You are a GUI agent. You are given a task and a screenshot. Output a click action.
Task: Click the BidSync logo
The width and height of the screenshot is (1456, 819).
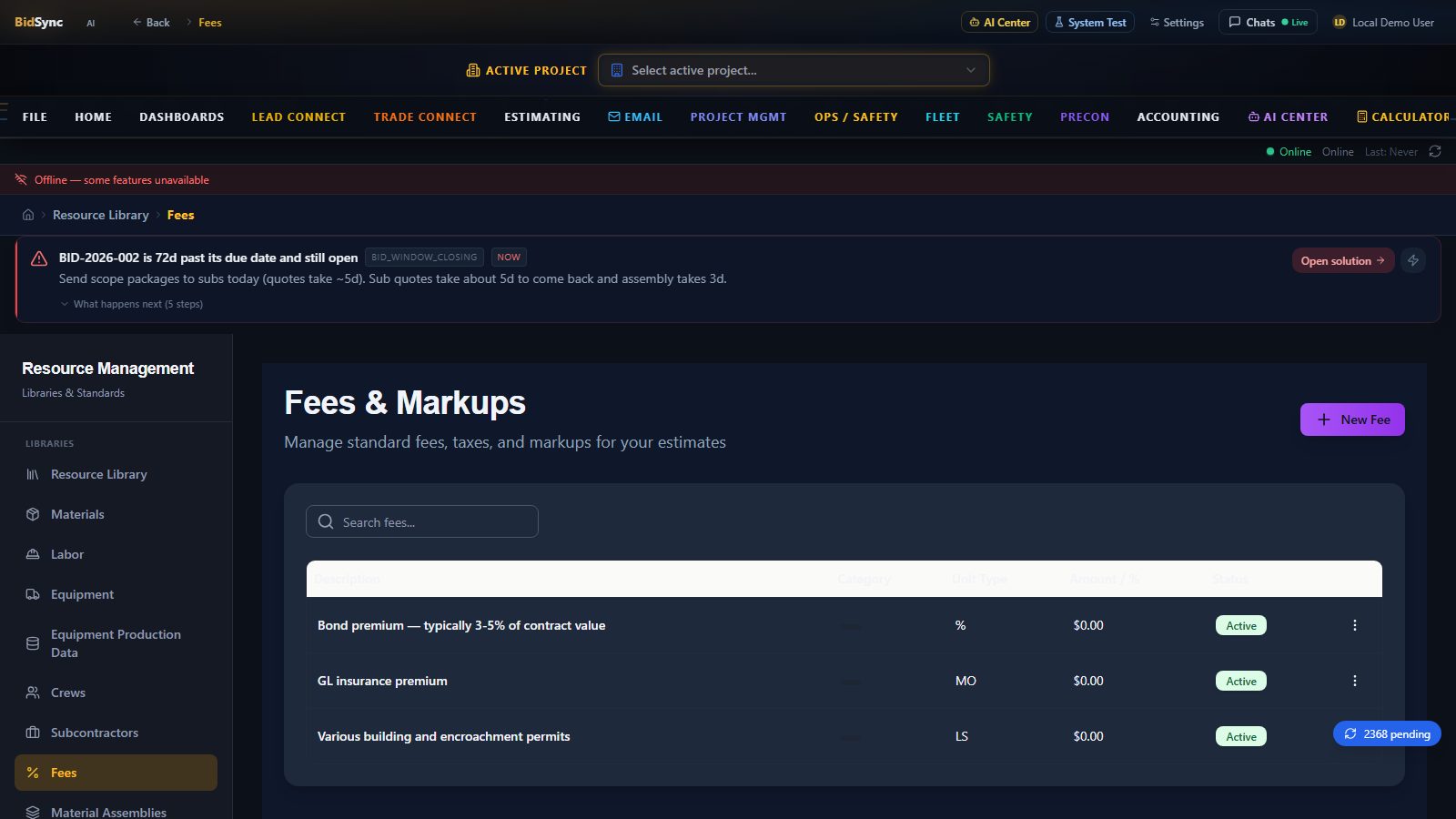39,22
